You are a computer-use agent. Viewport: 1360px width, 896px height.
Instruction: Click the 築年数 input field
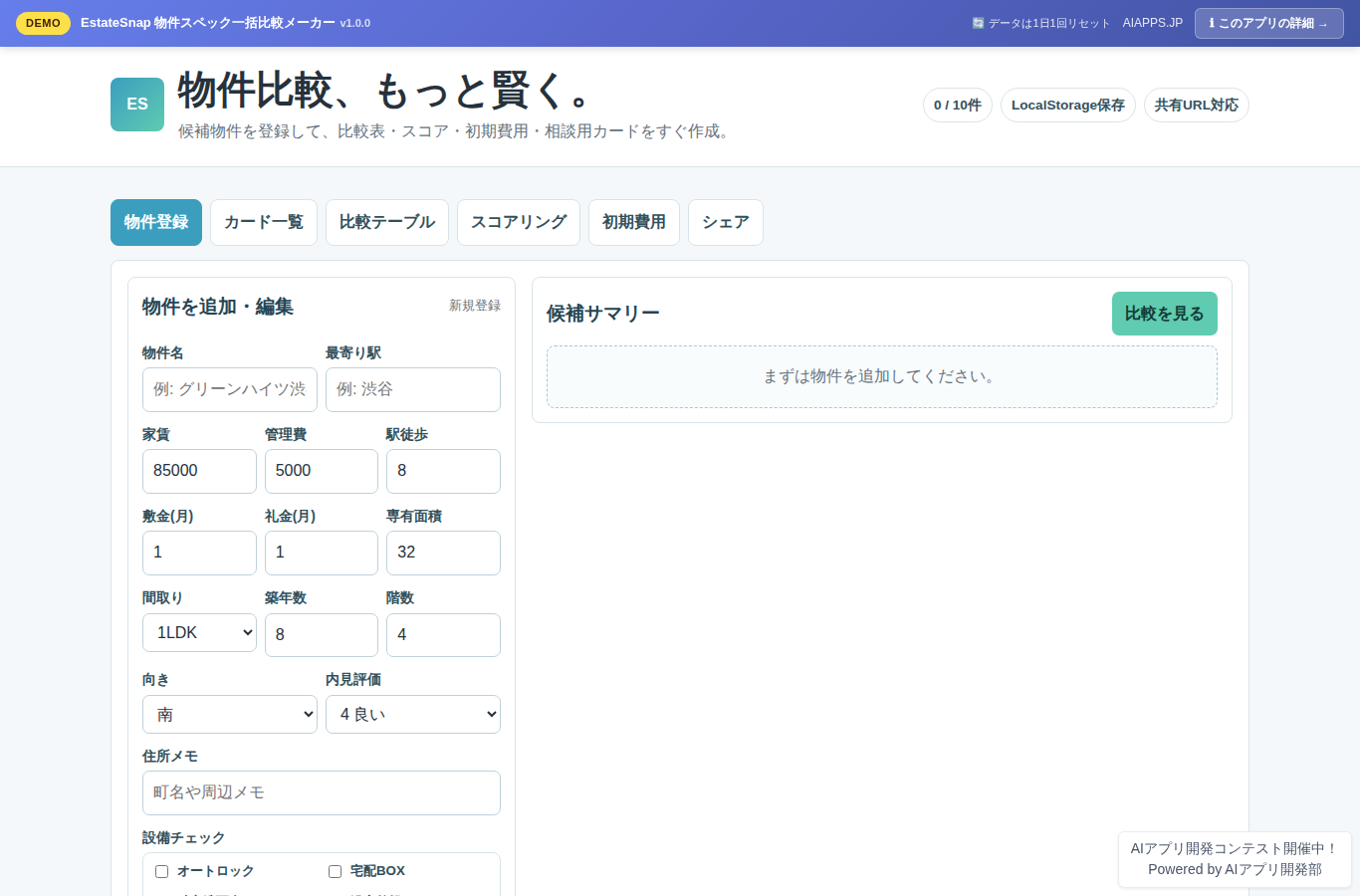(322, 634)
